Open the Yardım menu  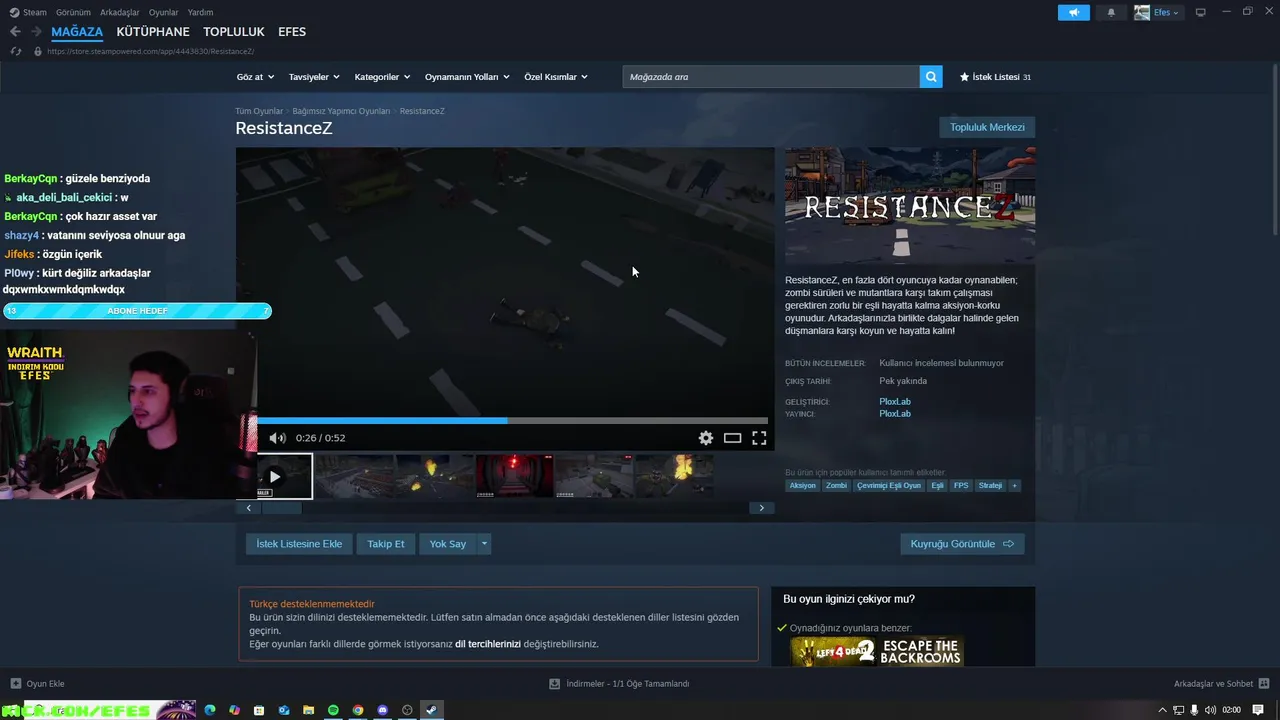[x=200, y=12]
